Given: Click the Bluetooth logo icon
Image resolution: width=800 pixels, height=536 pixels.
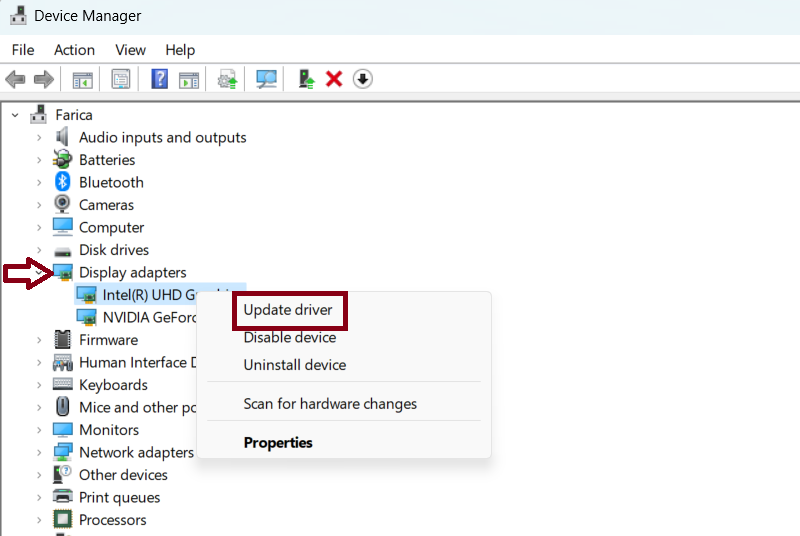Looking at the screenshot, I should 62,182.
